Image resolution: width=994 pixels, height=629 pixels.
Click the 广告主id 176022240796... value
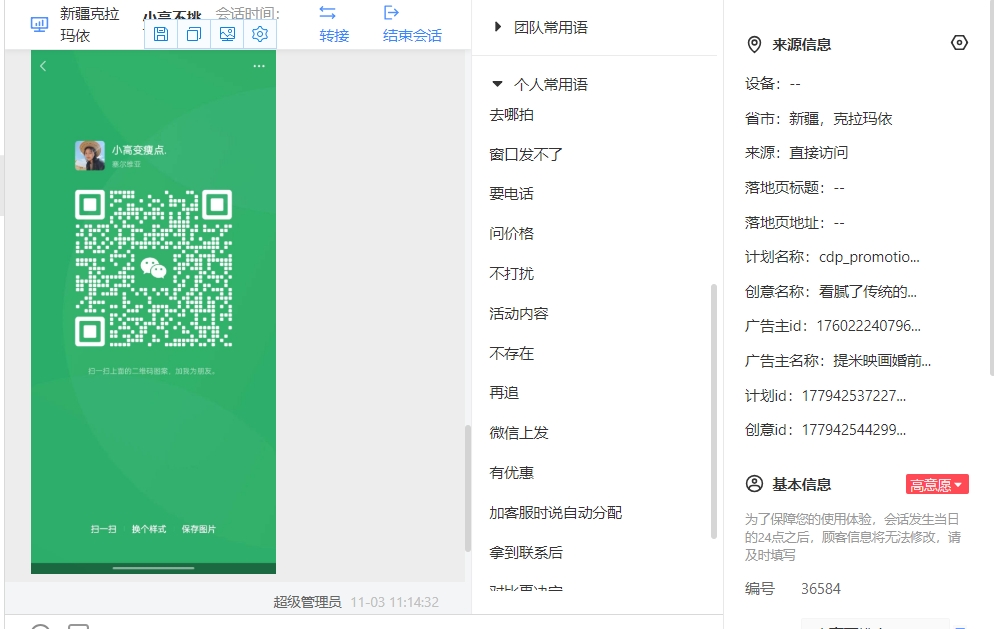pos(868,326)
